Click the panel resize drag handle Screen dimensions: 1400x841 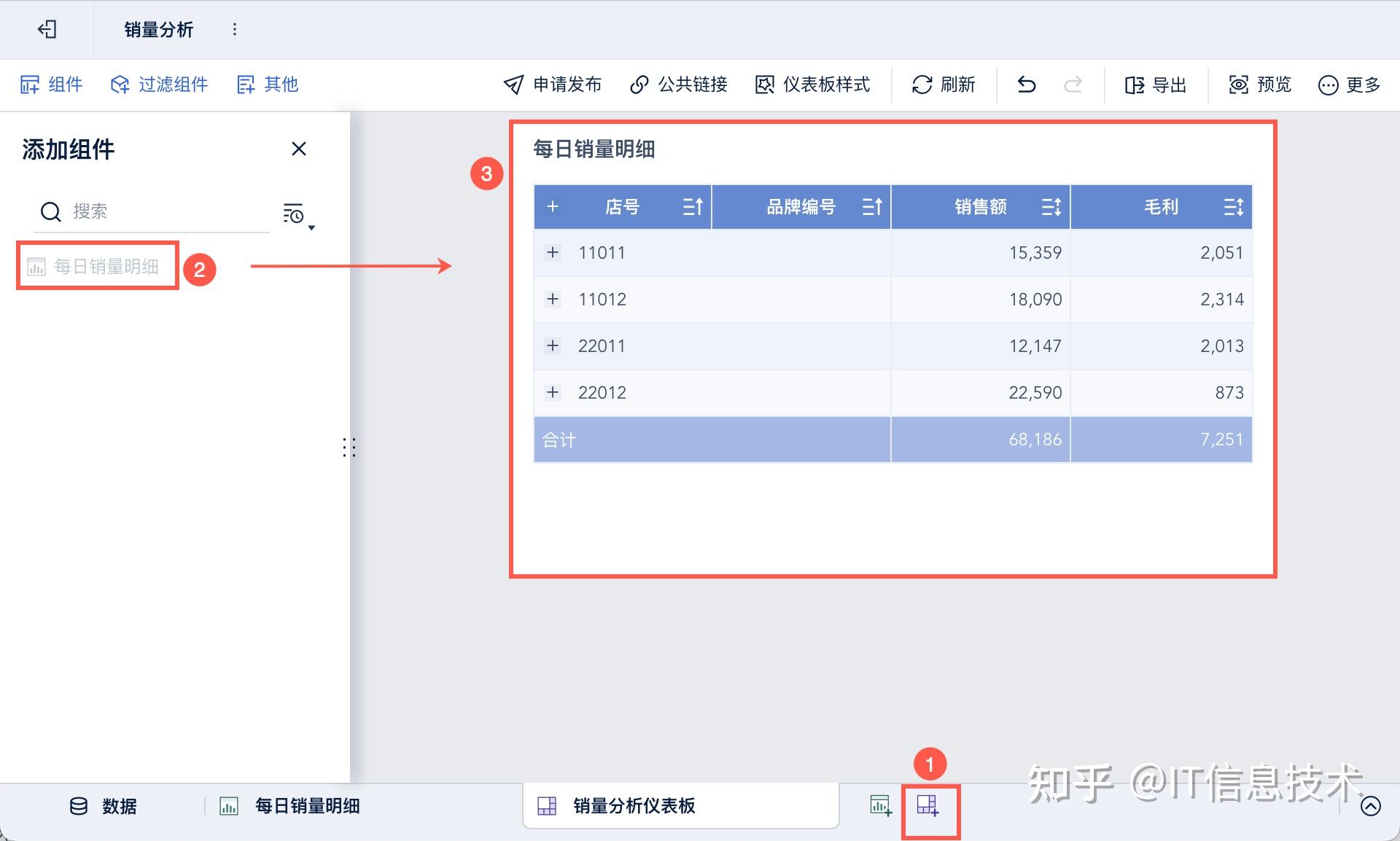(349, 447)
